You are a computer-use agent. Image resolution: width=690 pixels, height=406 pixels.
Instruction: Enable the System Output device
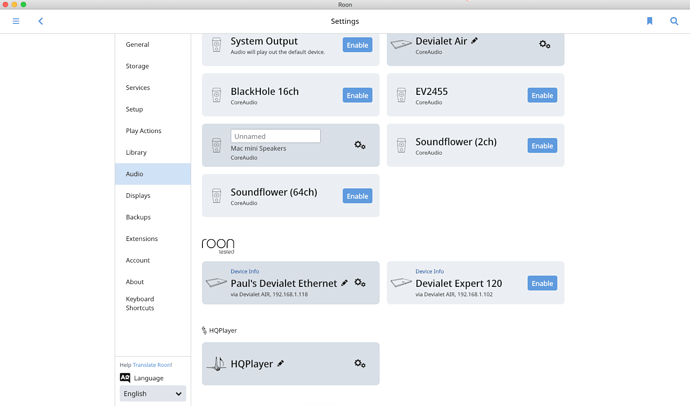(357, 45)
